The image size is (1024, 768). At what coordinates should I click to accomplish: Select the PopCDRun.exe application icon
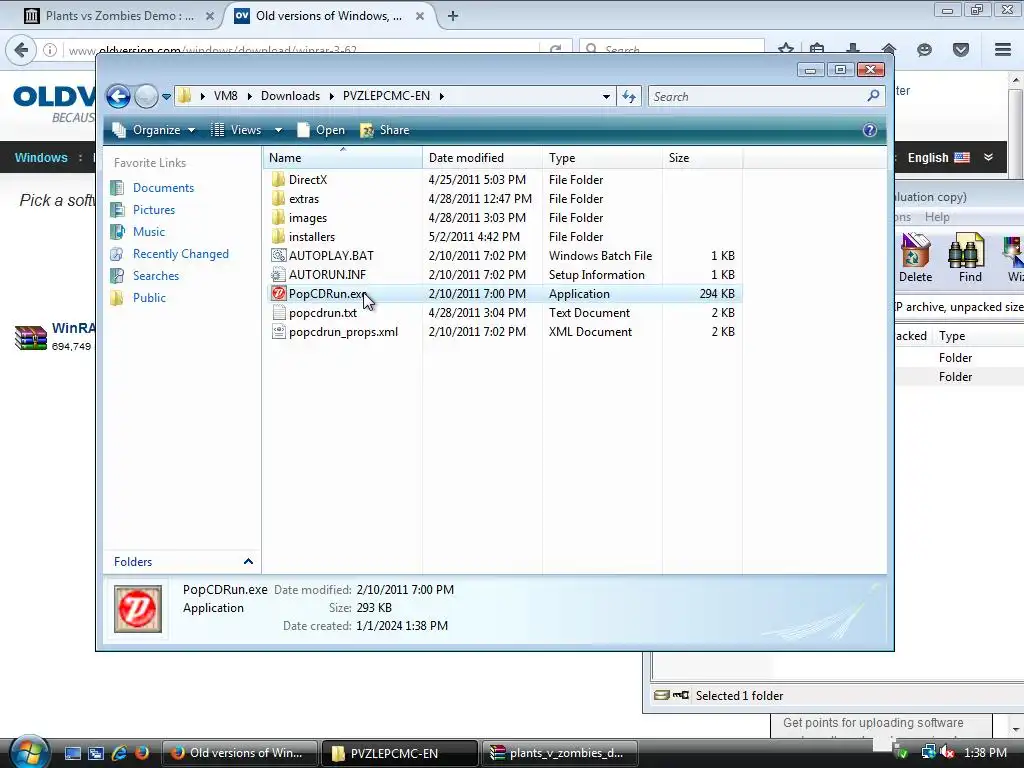point(279,294)
